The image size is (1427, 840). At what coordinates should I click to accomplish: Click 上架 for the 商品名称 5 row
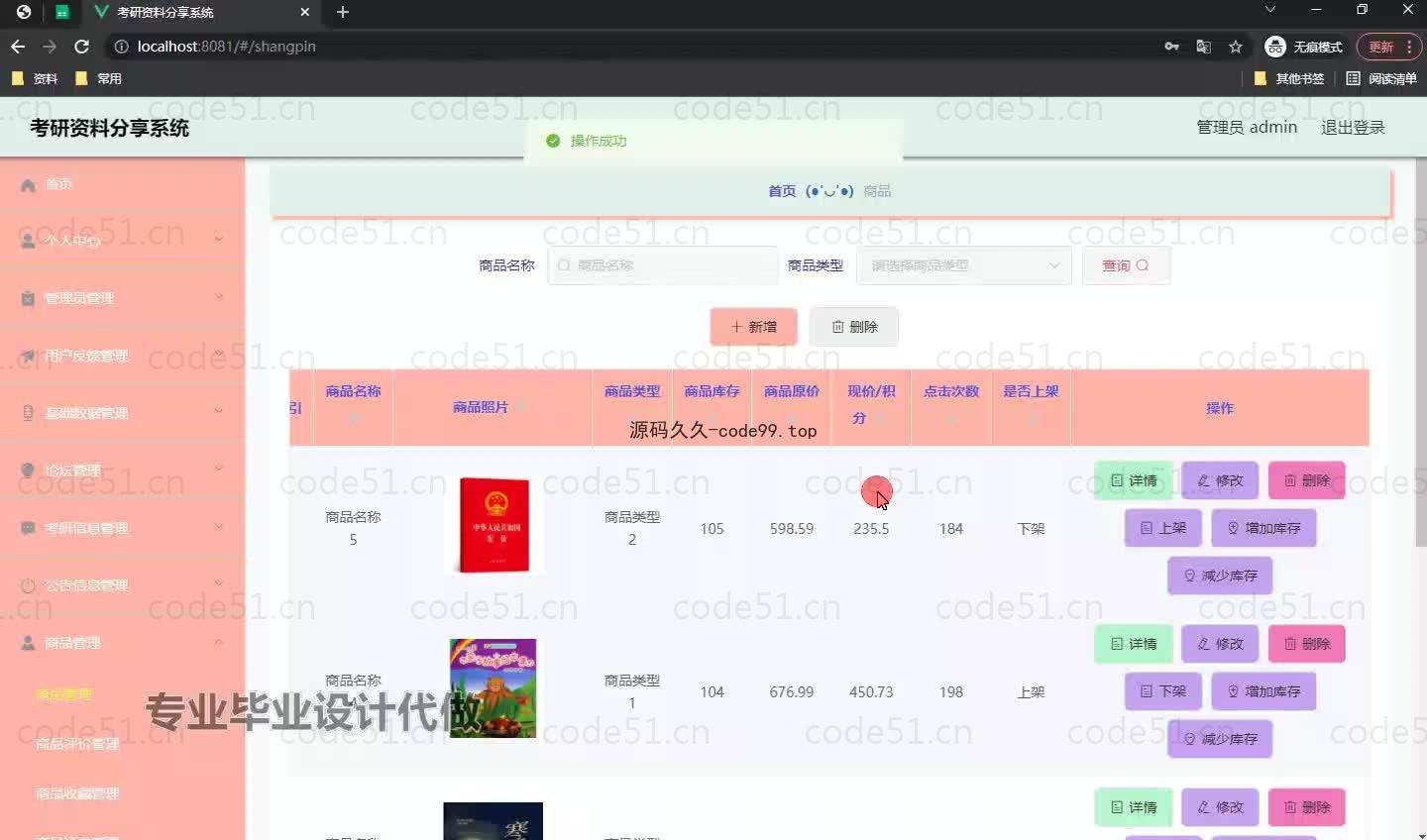coord(1163,528)
